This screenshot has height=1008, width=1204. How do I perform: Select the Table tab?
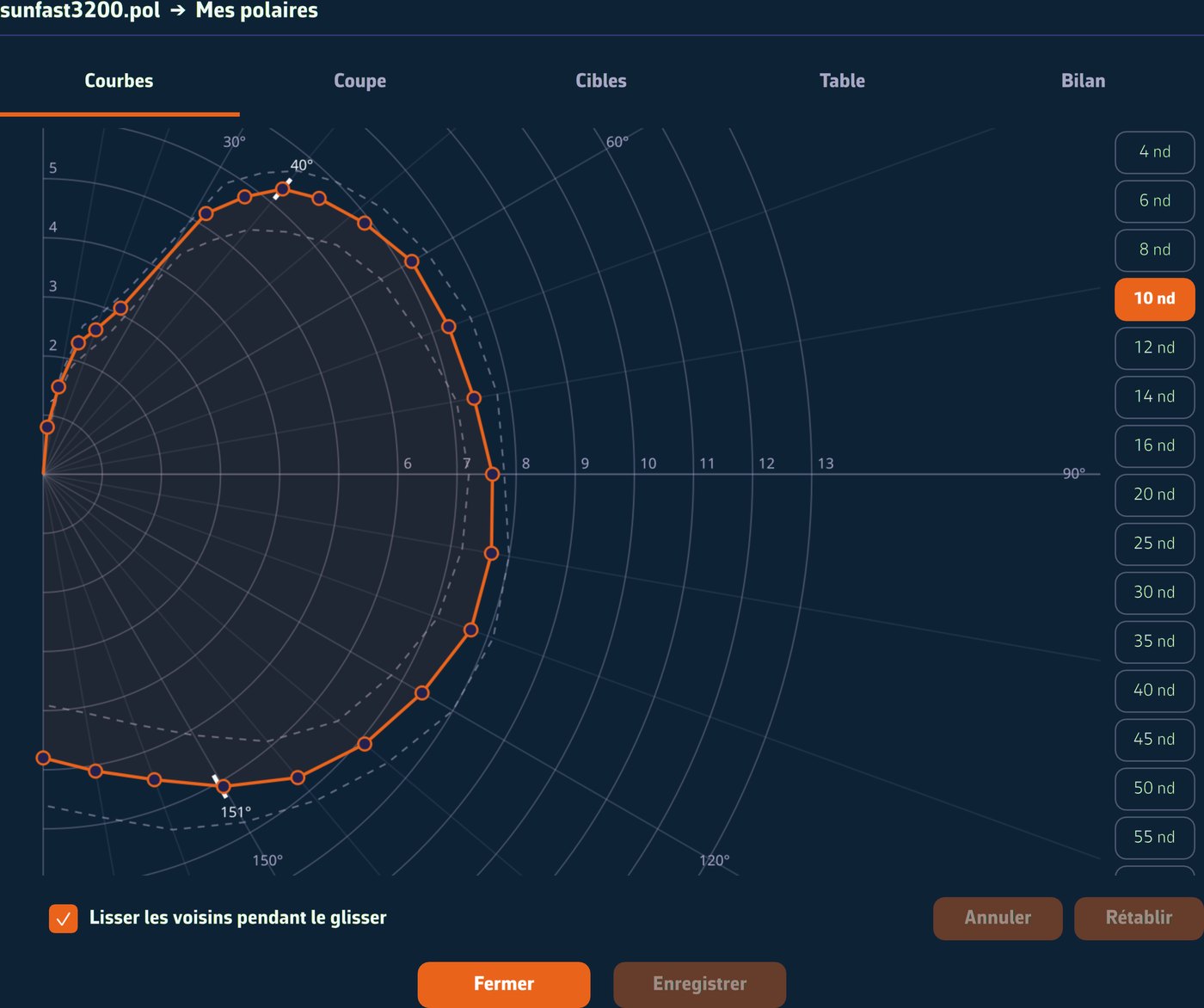point(842,81)
